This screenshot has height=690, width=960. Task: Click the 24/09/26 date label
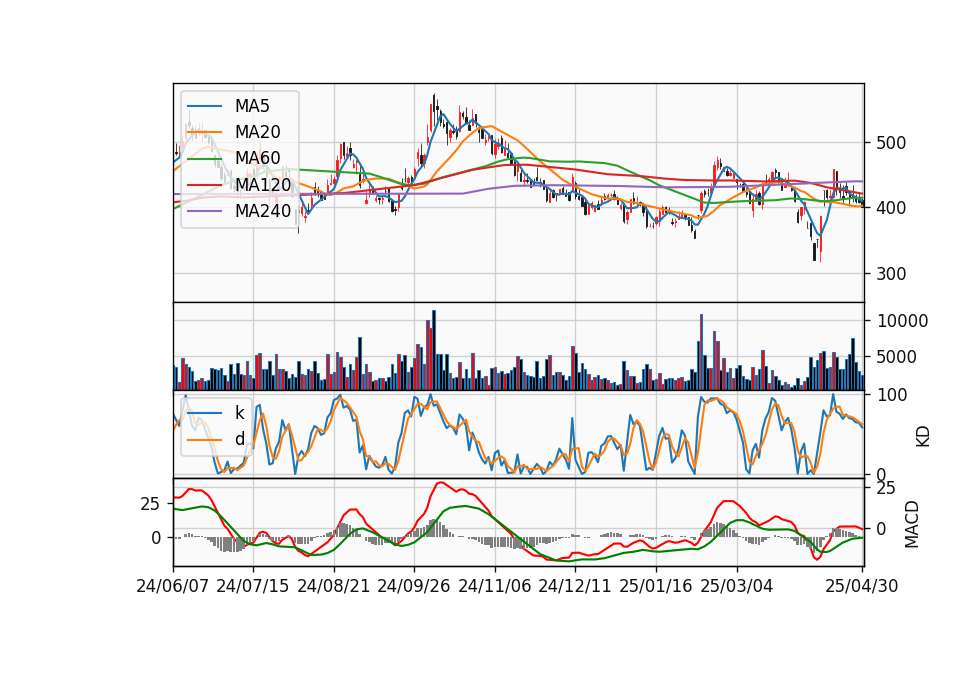pyautogui.click(x=414, y=587)
